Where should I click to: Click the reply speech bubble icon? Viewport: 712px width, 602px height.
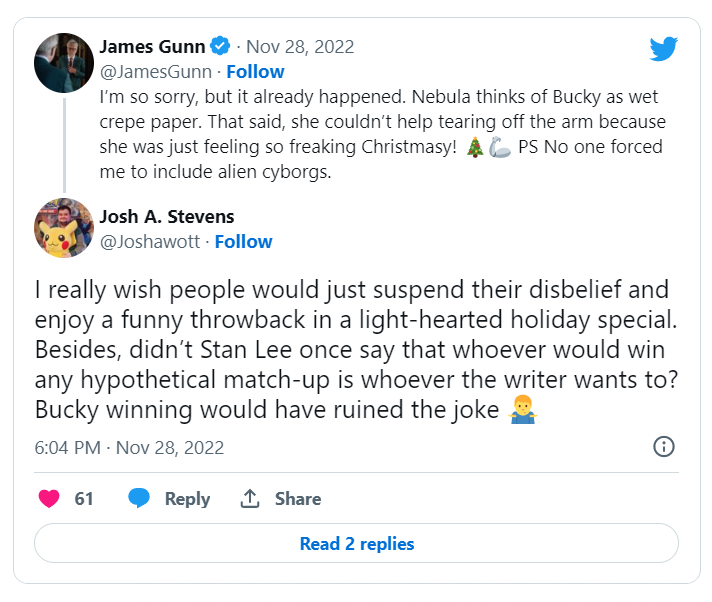click(140, 498)
